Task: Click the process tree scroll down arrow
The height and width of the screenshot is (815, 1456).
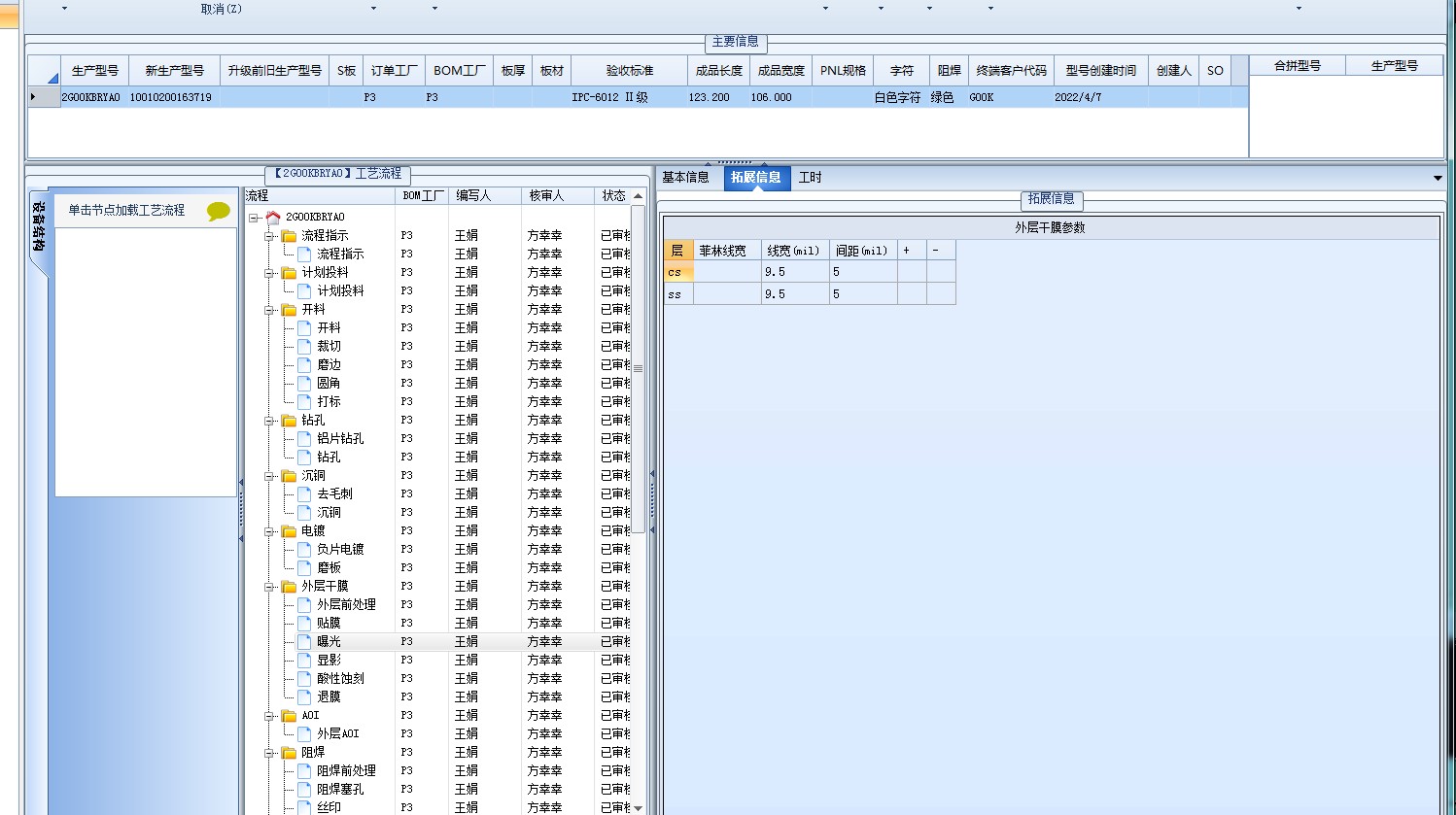Action: pyautogui.click(x=638, y=807)
